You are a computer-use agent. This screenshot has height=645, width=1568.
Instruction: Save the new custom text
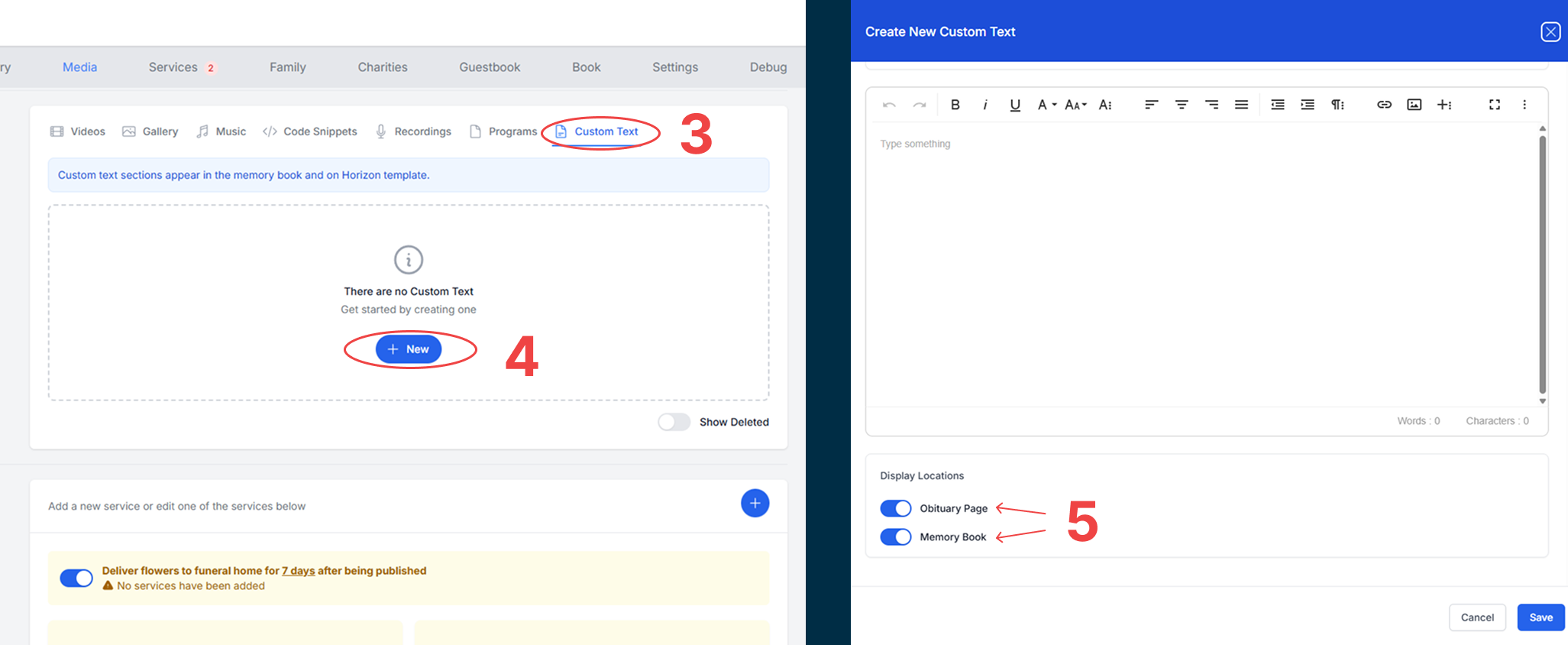click(1541, 617)
